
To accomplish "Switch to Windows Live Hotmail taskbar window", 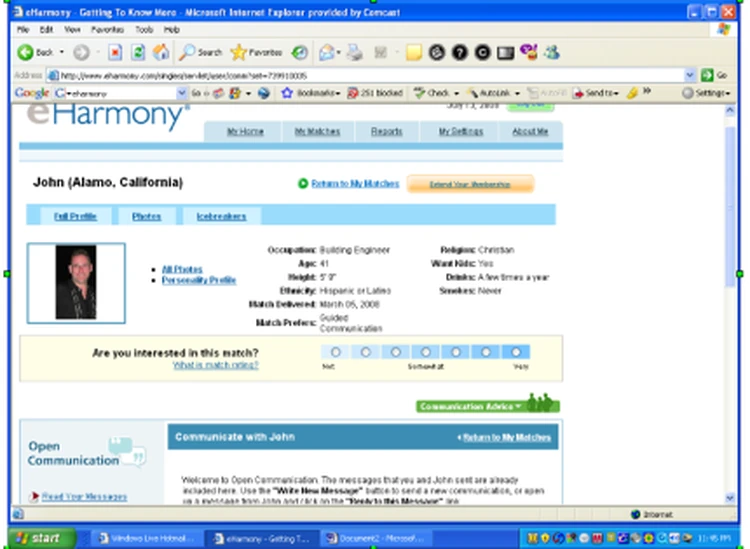I will pyautogui.click(x=146, y=538).
